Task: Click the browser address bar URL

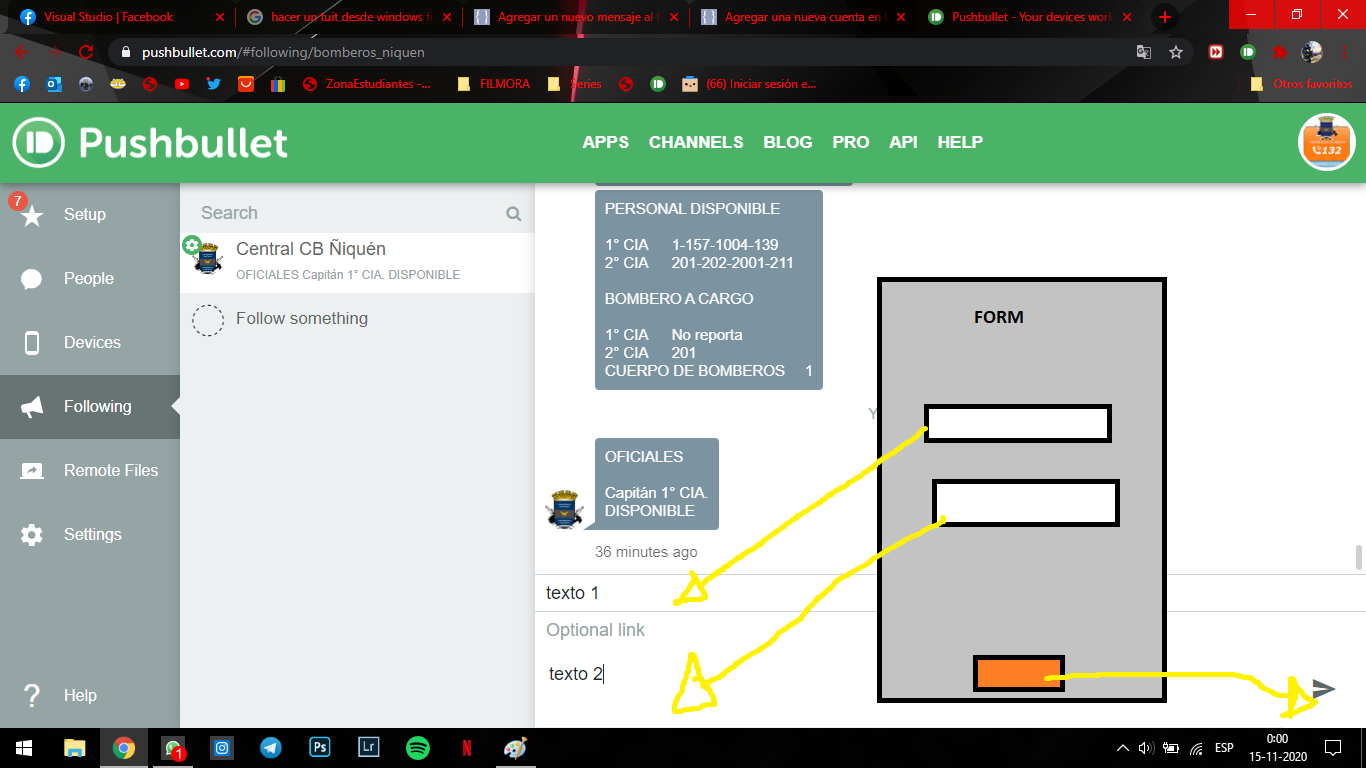Action: (285, 52)
